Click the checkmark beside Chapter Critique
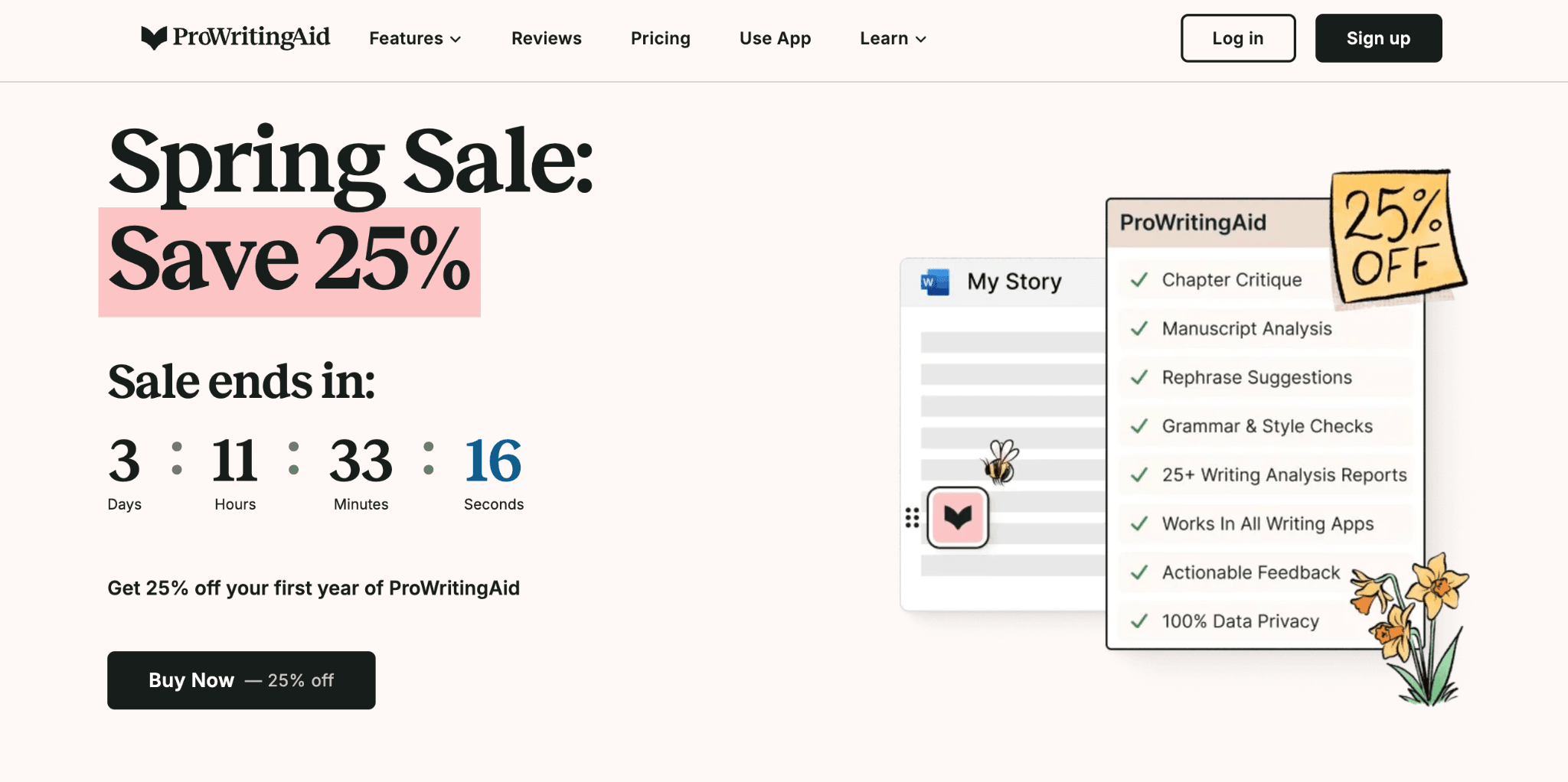Image resolution: width=1568 pixels, height=782 pixels. coord(1139,280)
